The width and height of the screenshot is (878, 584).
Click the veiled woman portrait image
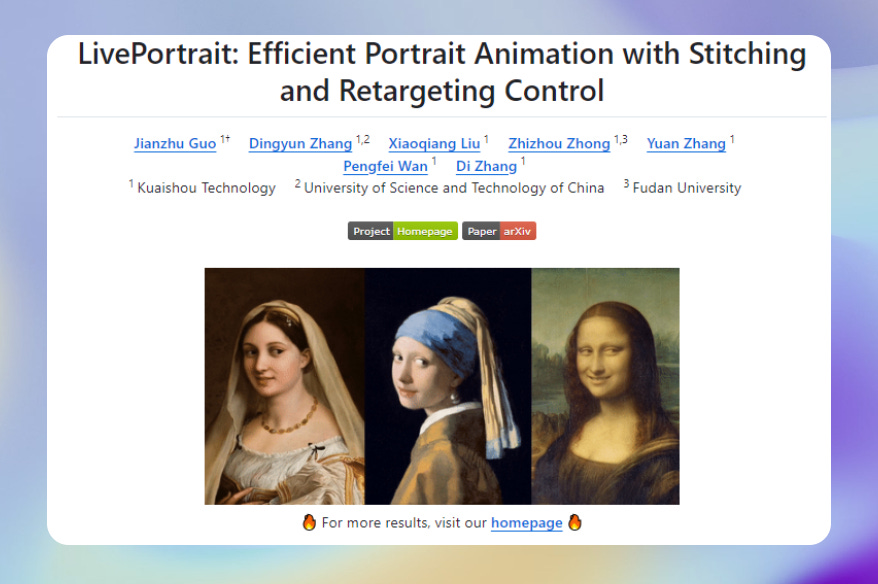[x=284, y=386]
